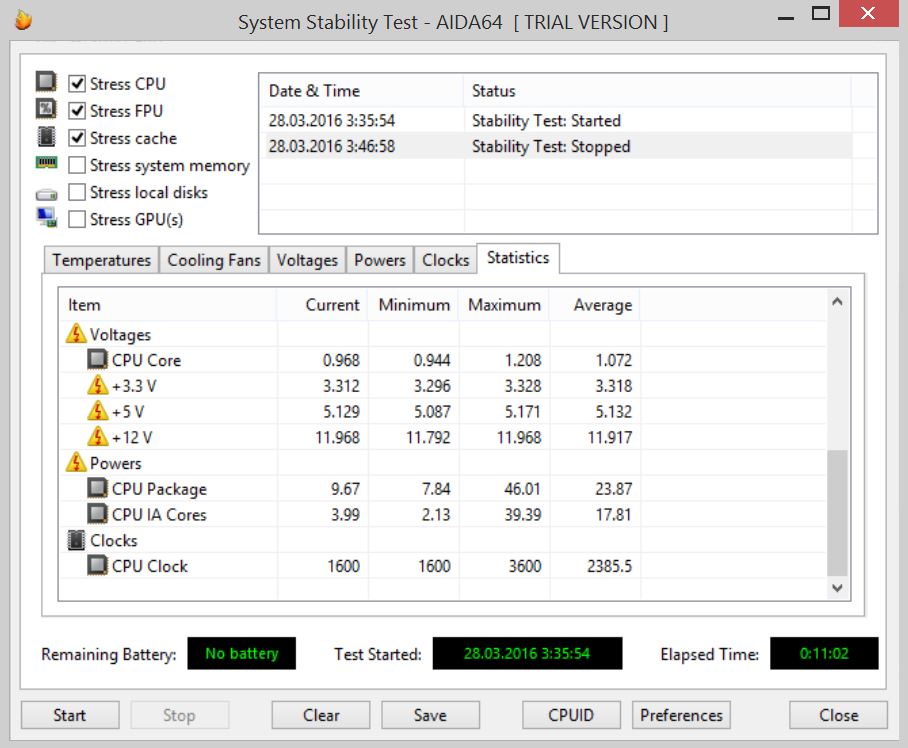Click the Start button

[70, 715]
